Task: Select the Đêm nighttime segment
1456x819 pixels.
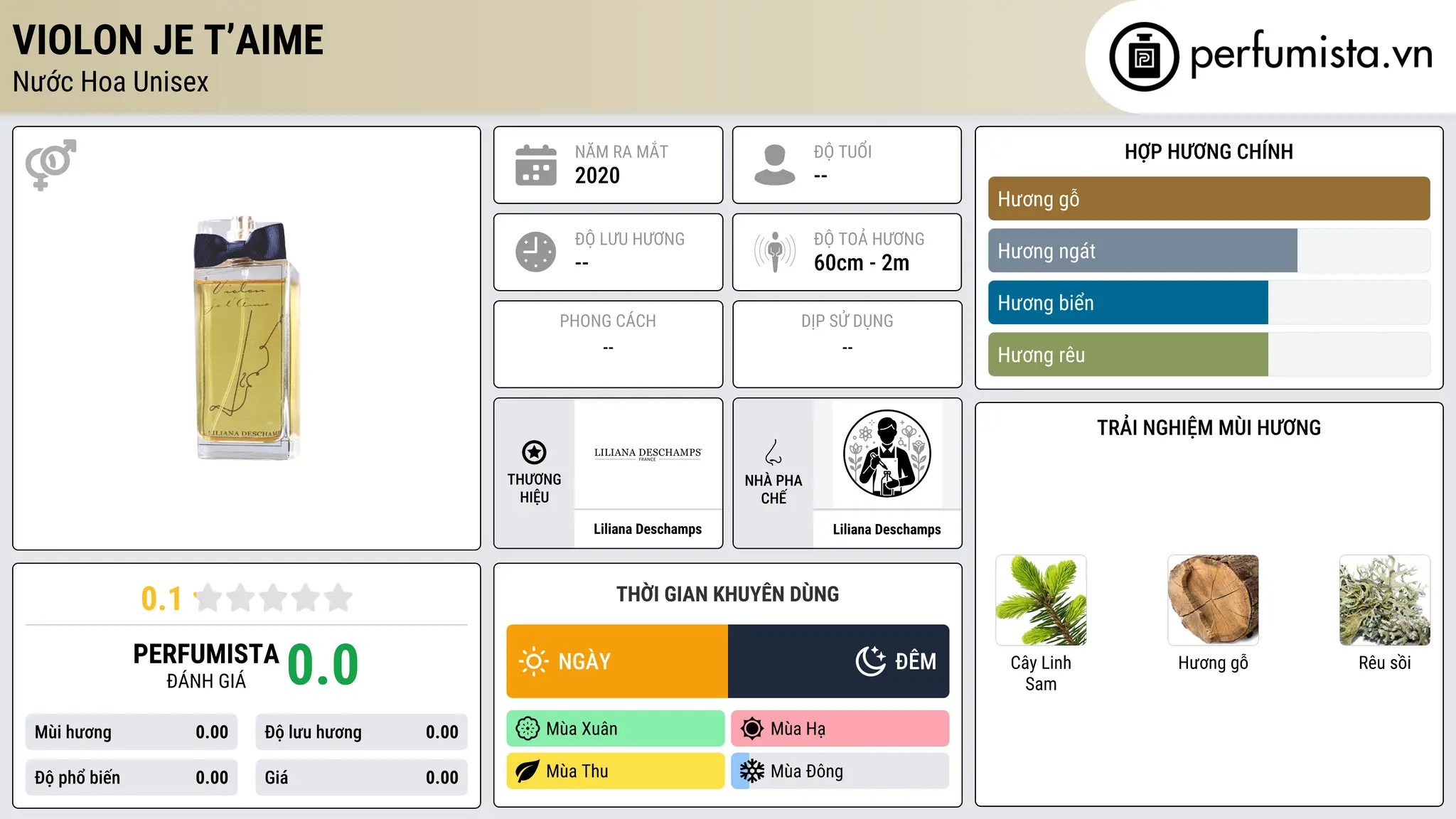Action: point(839,661)
